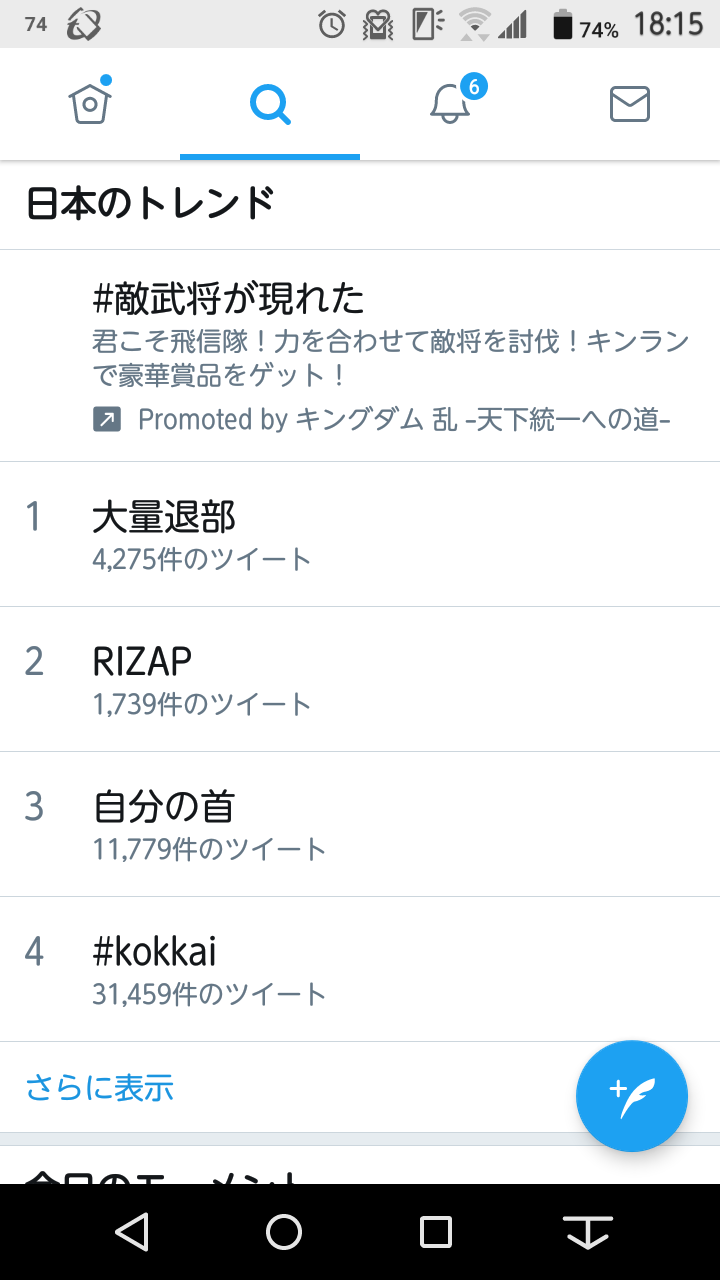Screen dimensions: 720x1280
Task: Open the Home timeline tab icon
Action: (x=90, y=103)
